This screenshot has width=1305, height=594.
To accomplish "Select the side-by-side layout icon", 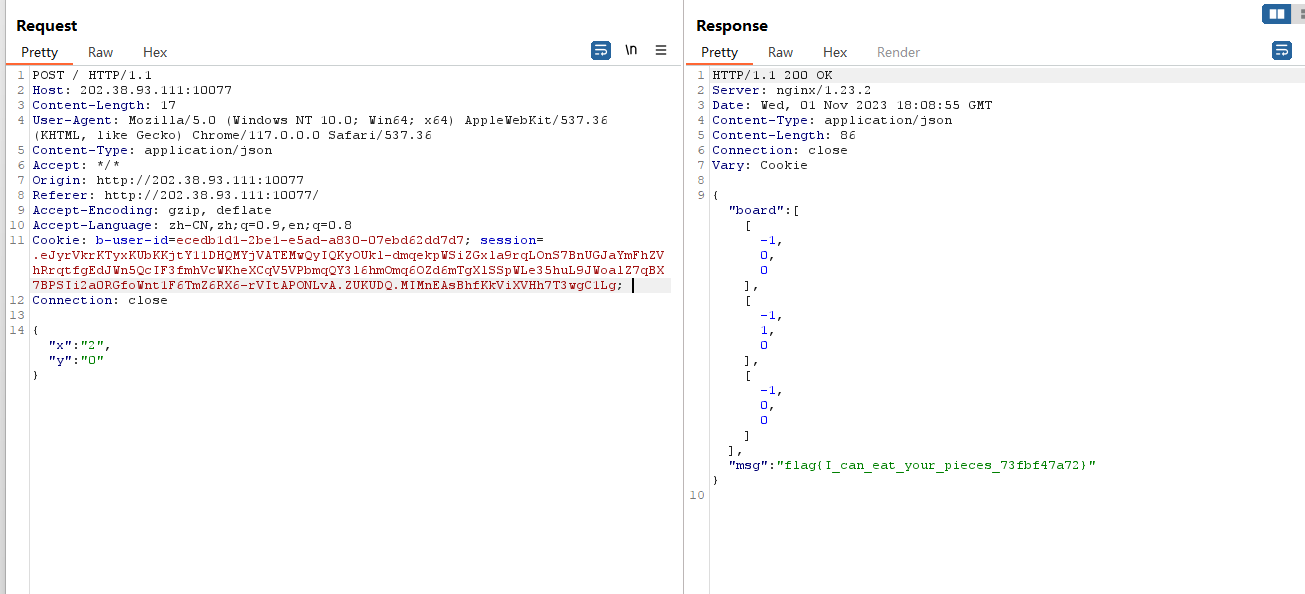I will click(x=1275, y=14).
